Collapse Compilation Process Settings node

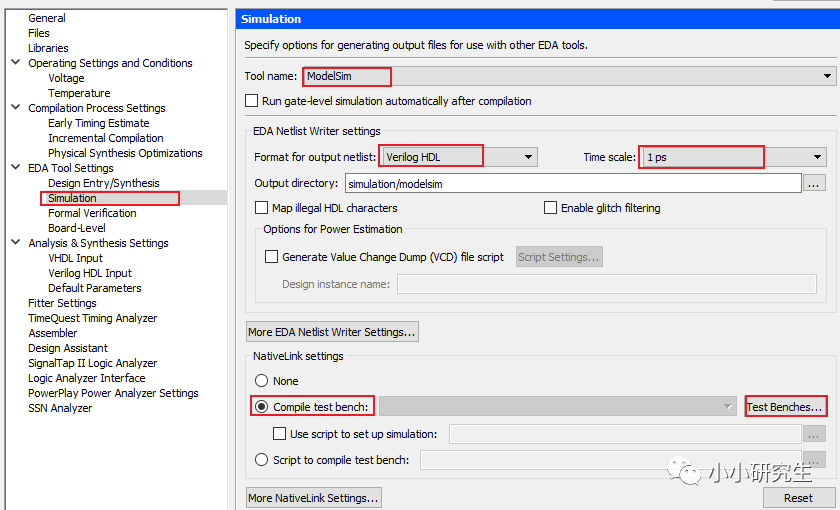[x=15, y=108]
